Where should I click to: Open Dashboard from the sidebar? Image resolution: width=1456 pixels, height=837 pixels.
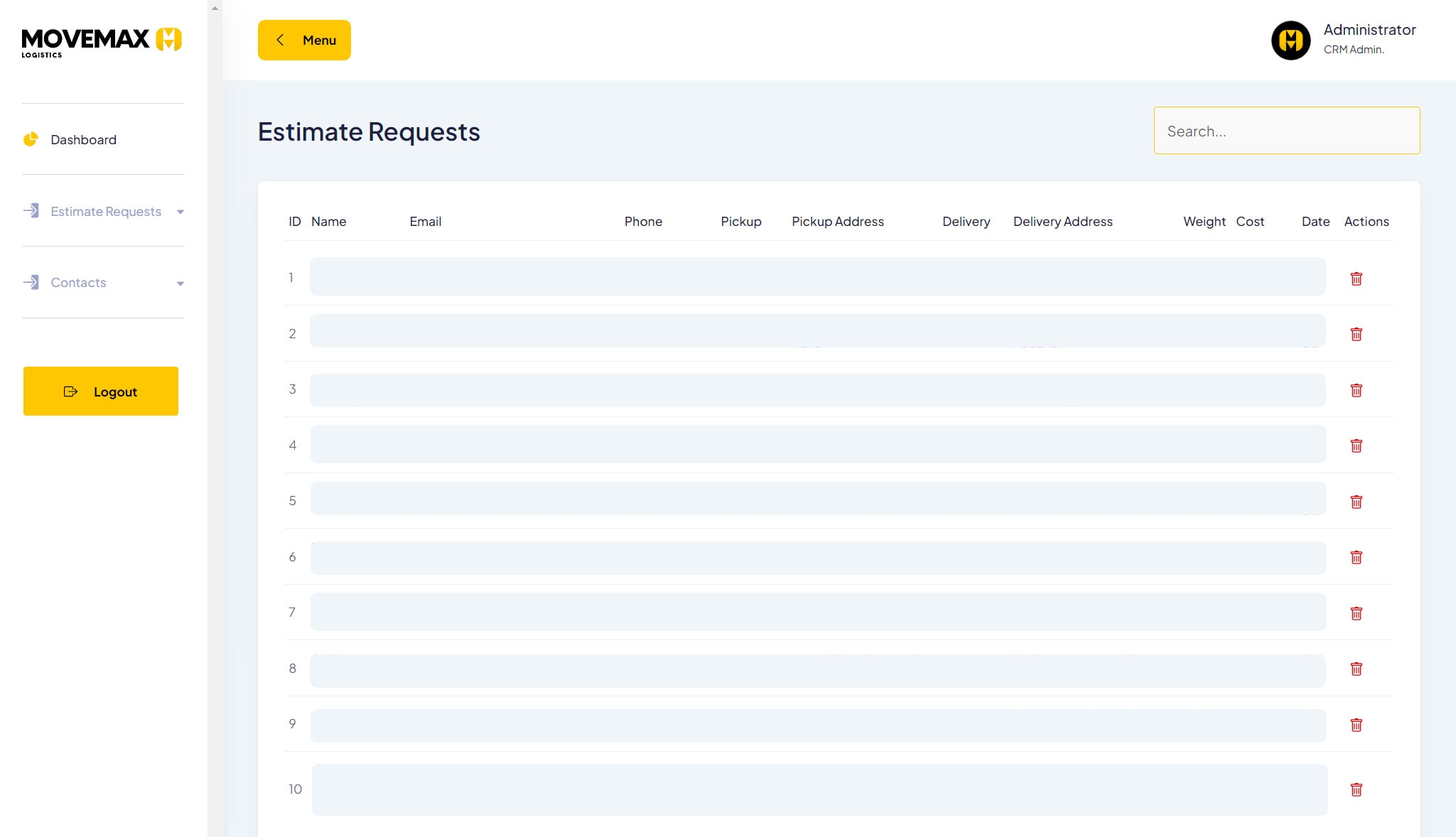[83, 140]
